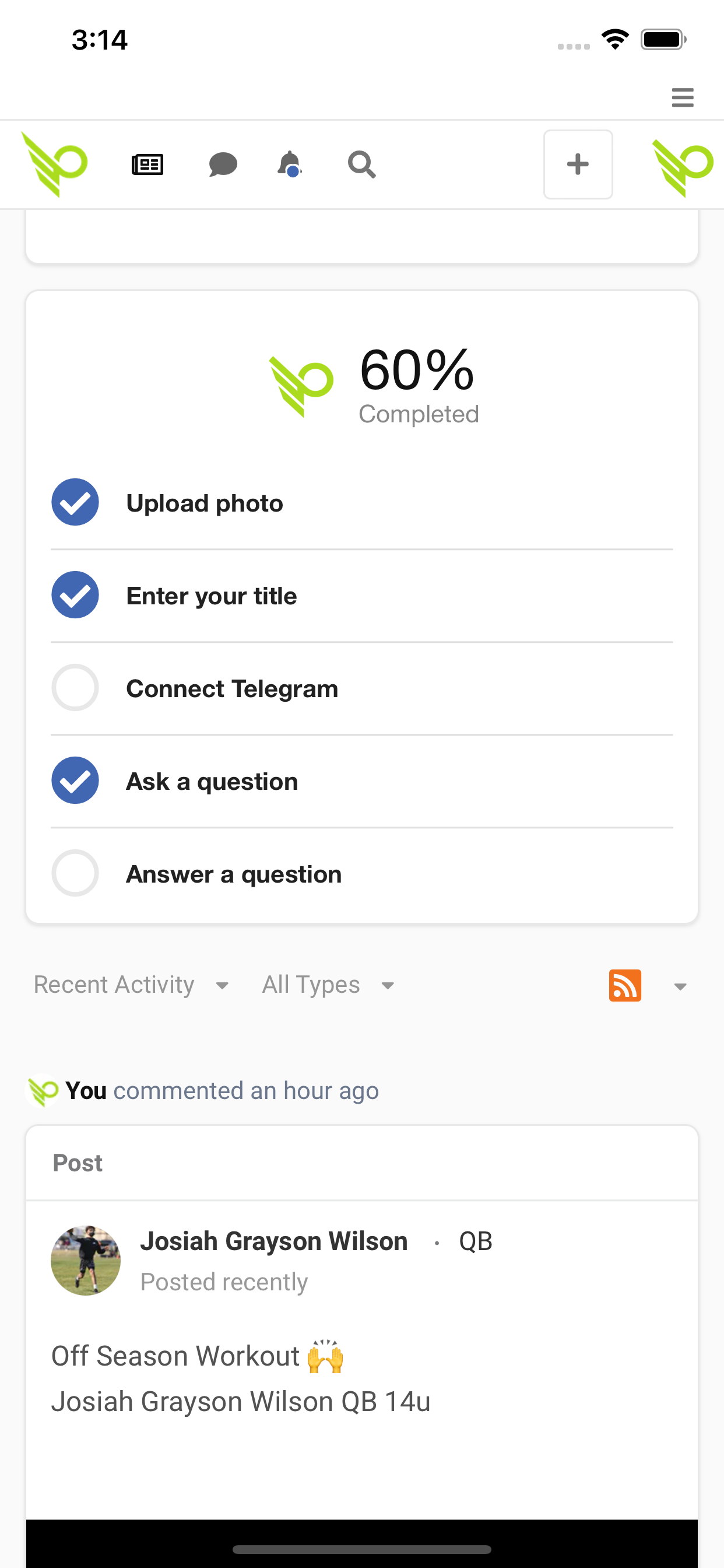Open the notifications bell icon
724x1568 pixels.
coord(290,164)
